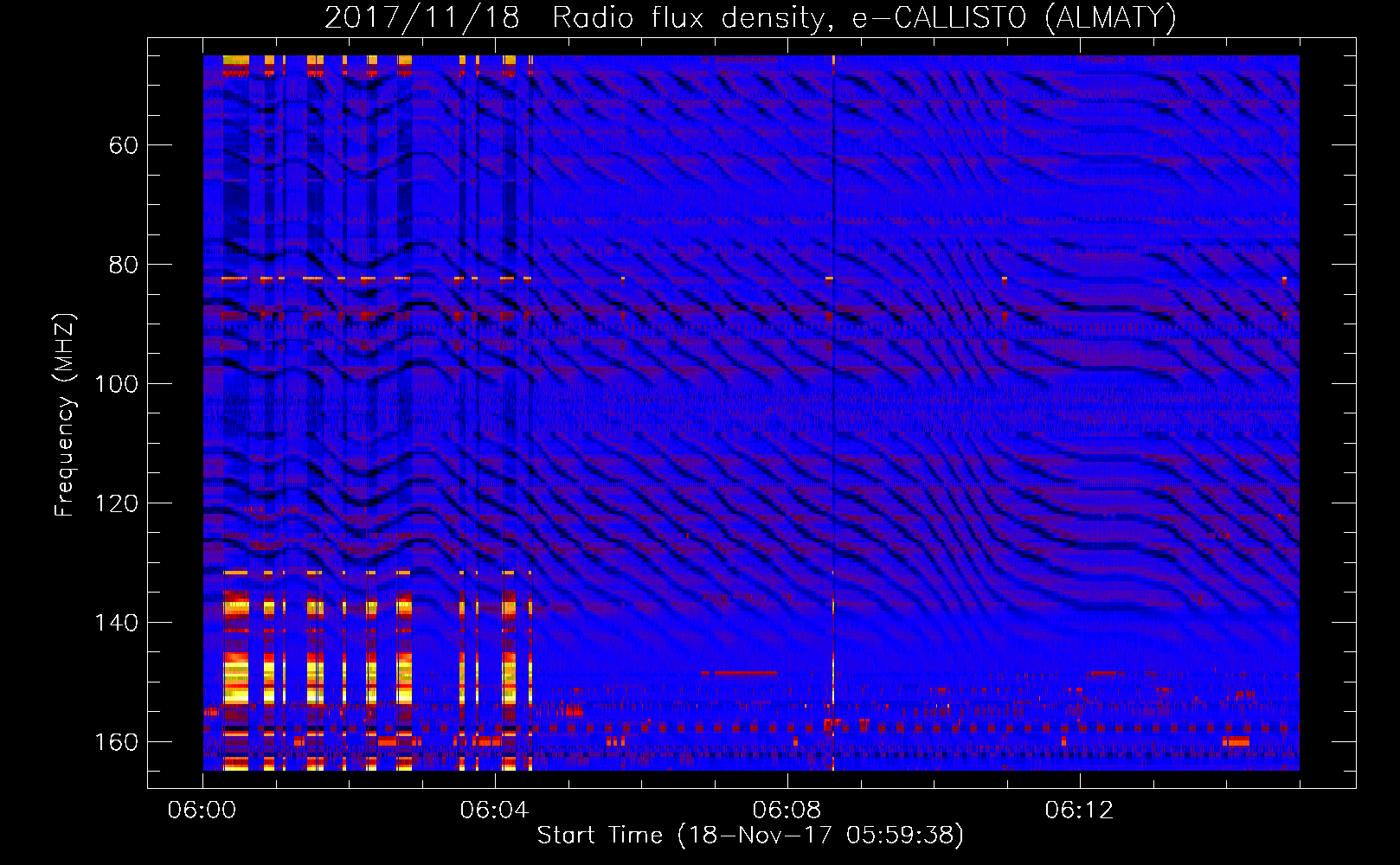
Task: Click the '120' frequency tick label
Action: pyautogui.click(x=117, y=503)
